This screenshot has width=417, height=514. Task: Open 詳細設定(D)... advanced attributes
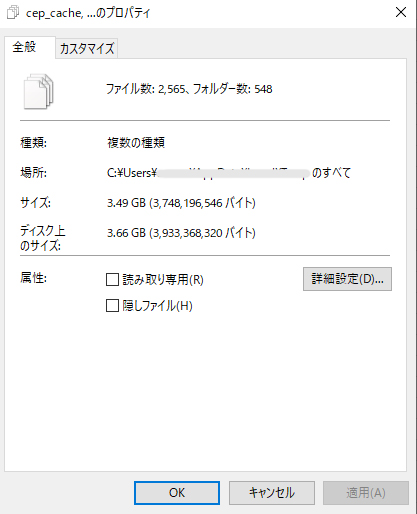pyautogui.click(x=347, y=279)
